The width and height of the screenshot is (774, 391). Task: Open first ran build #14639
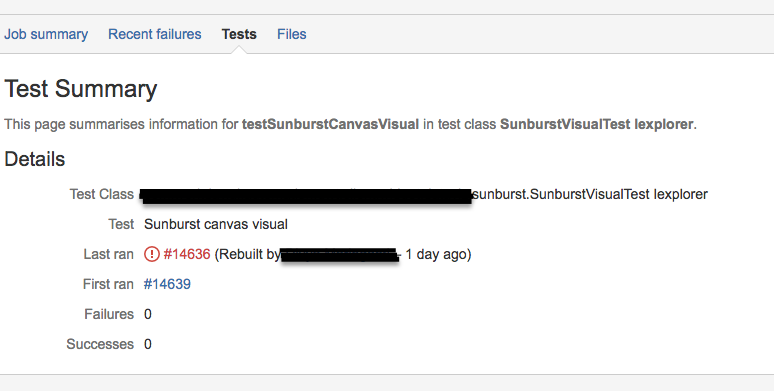tap(167, 284)
